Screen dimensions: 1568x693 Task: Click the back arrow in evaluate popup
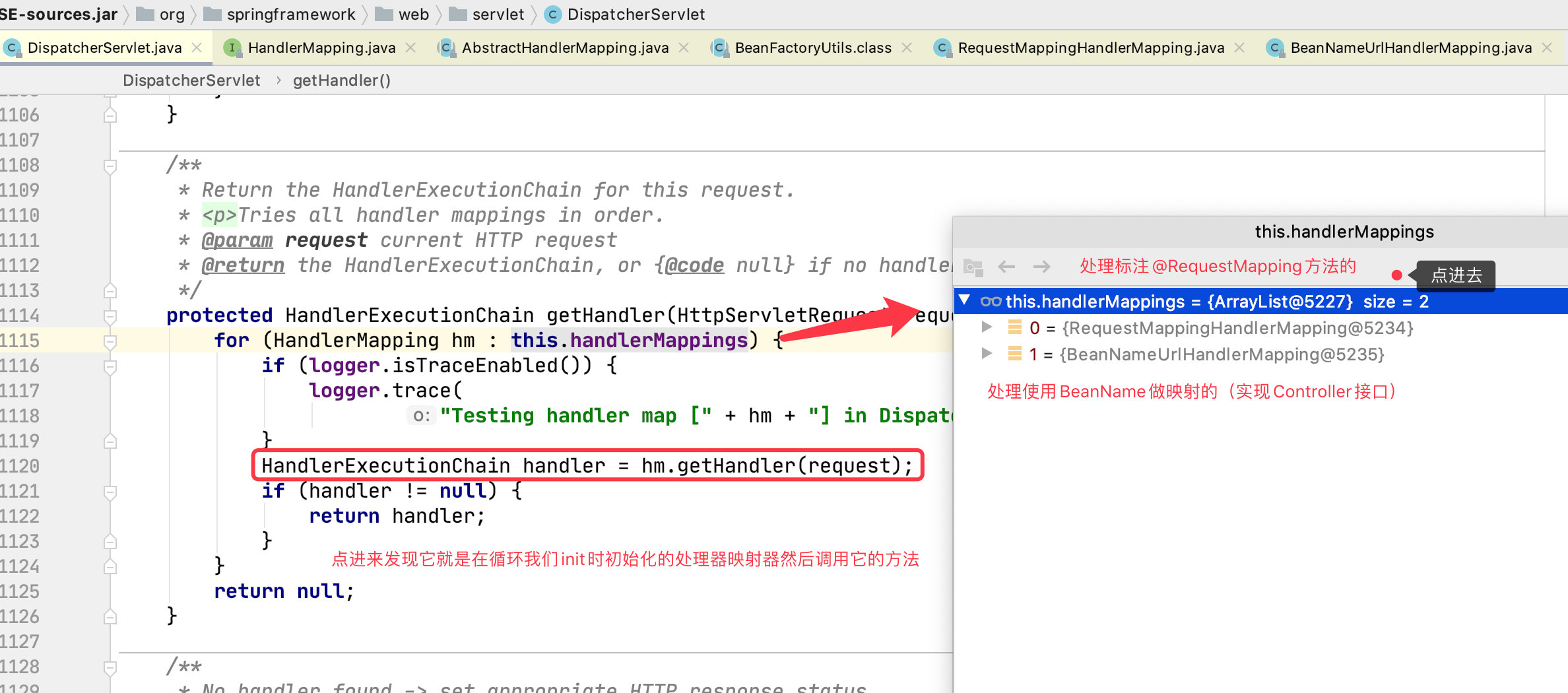click(x=1006, y=267)
